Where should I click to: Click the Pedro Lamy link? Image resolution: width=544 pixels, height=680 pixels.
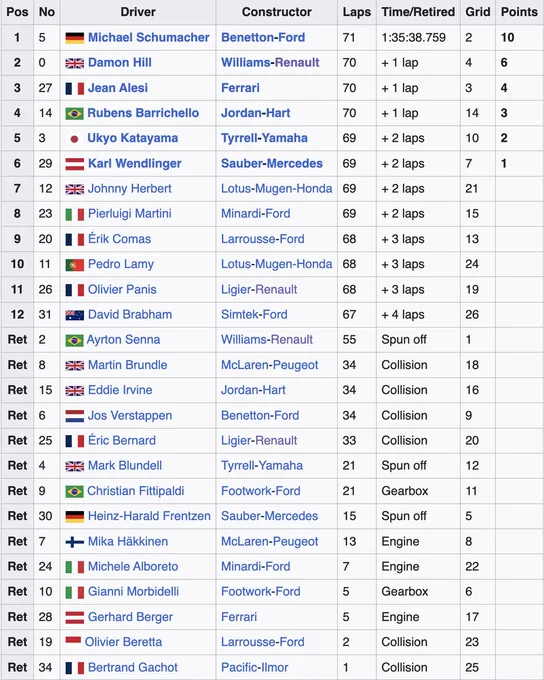point(121,264)
